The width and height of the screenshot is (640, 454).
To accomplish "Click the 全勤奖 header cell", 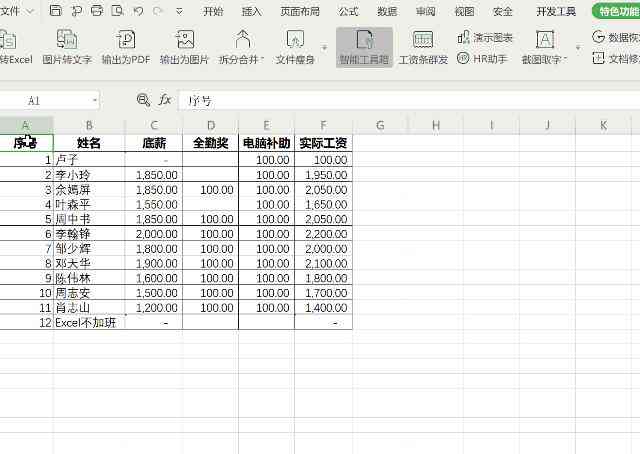I will pyautogui.click(x=211, y=143).
